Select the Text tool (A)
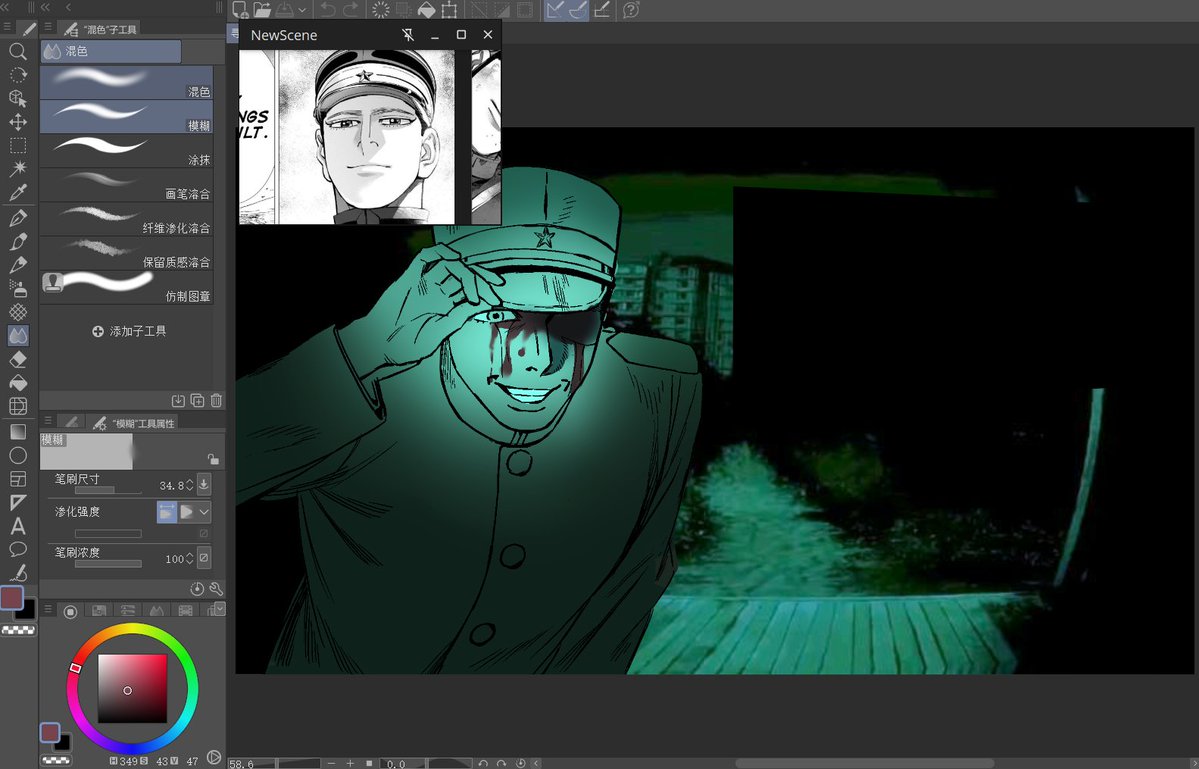Viewport: 1199px width, 769px height. click(x=18, y=526)
